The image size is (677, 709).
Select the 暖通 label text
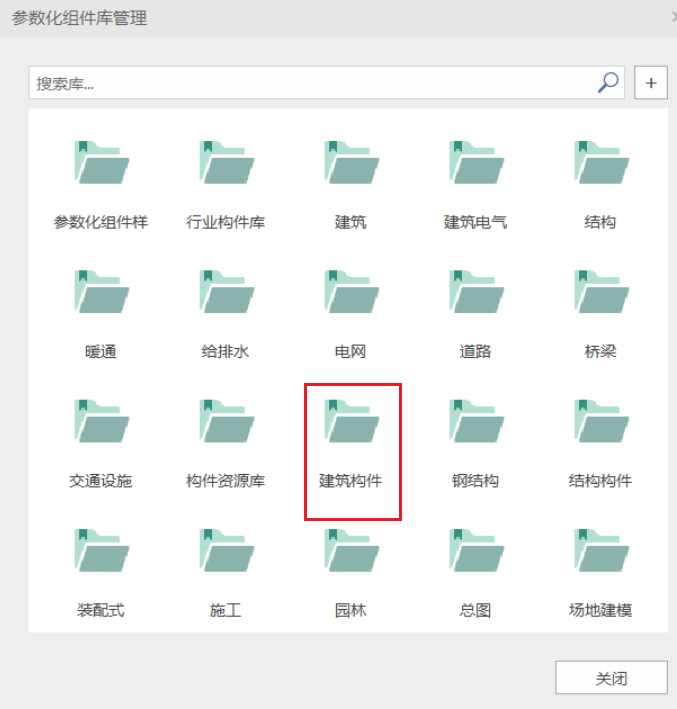pos(101,351)
